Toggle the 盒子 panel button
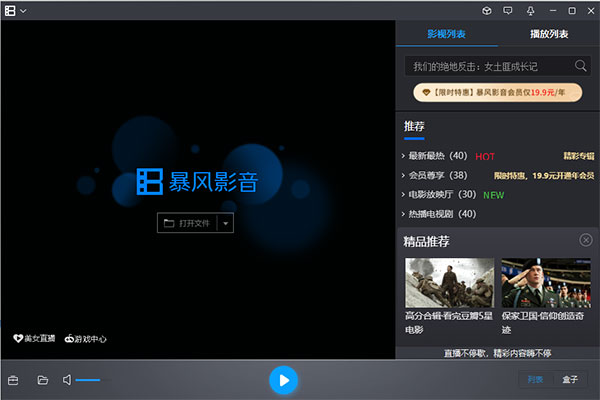Image resolution: width=600 pixels, height=400 pixels. (570, 379)
